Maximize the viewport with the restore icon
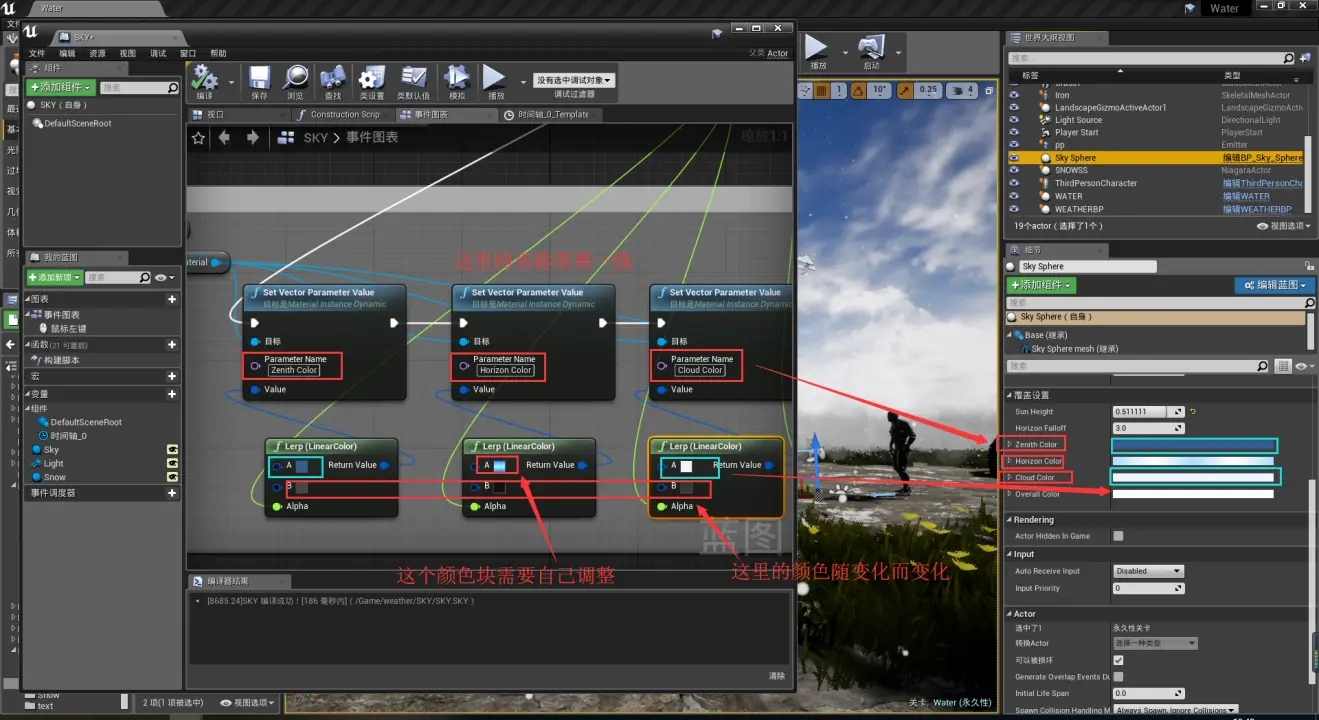Viewport: 1319px width, 720px height. 990,90
